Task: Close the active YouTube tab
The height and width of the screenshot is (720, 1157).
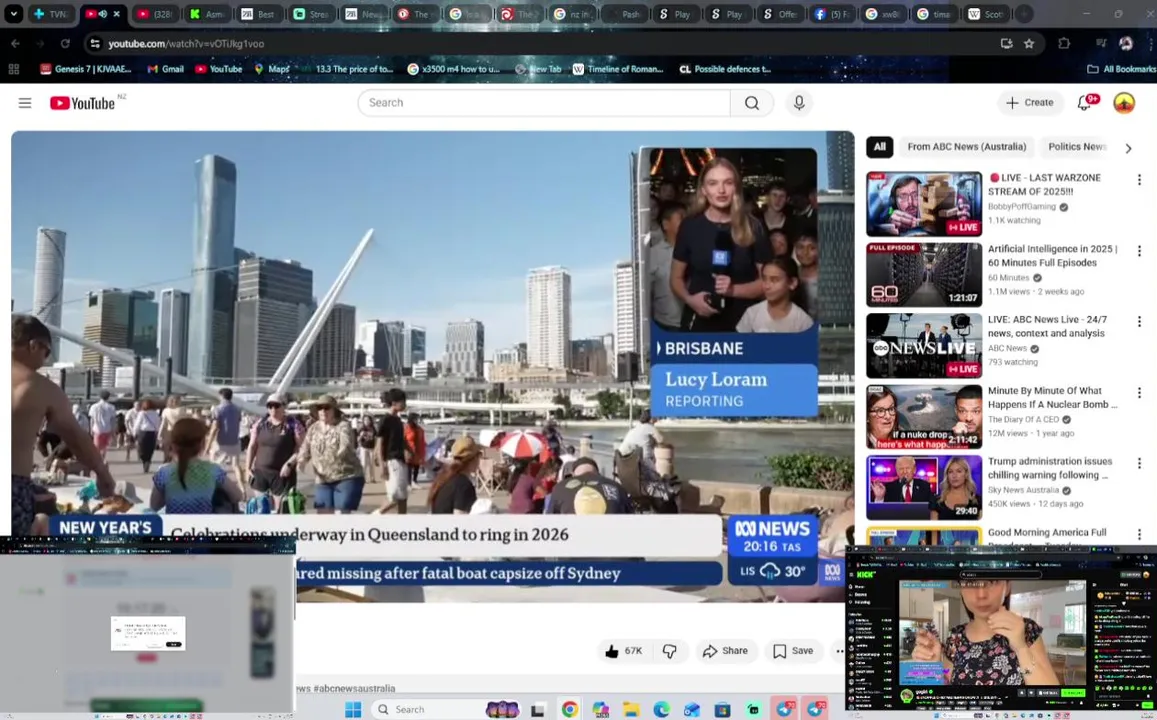Action: (x=117, y=13)
